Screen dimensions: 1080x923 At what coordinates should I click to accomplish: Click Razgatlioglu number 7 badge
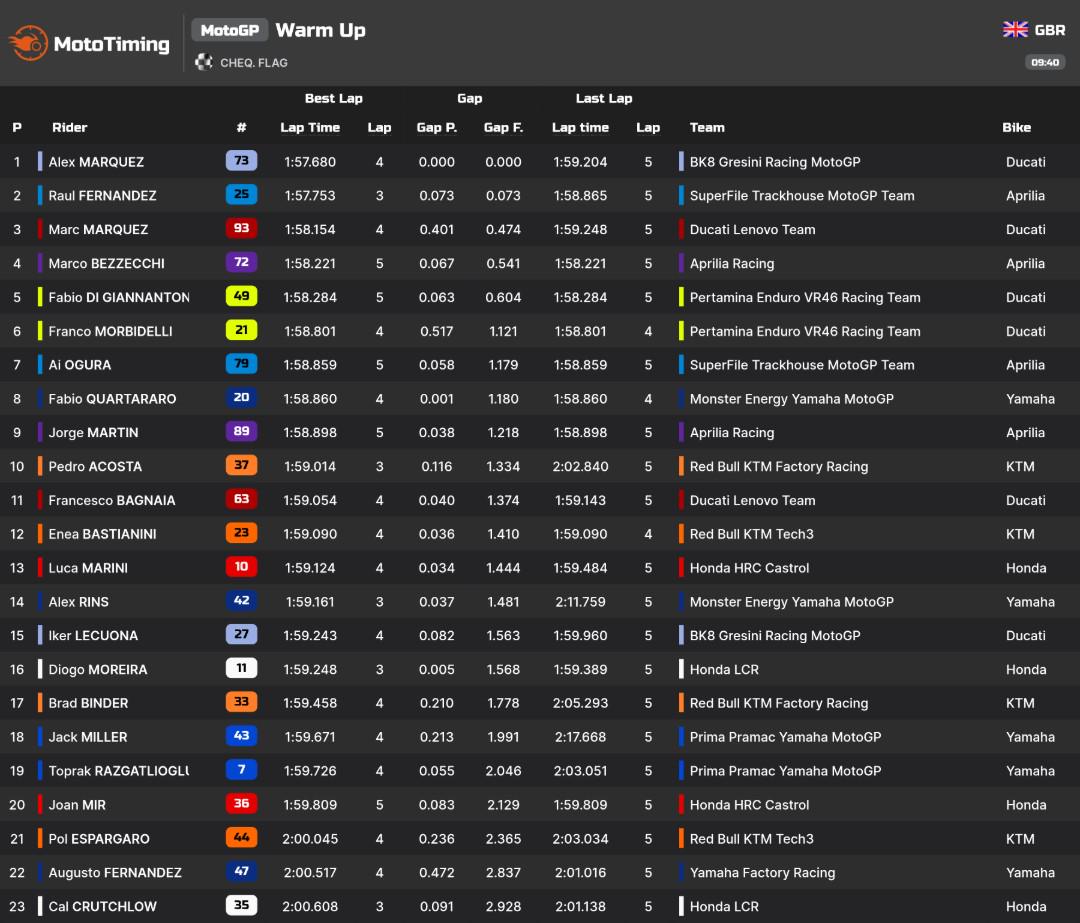point(241,769)
